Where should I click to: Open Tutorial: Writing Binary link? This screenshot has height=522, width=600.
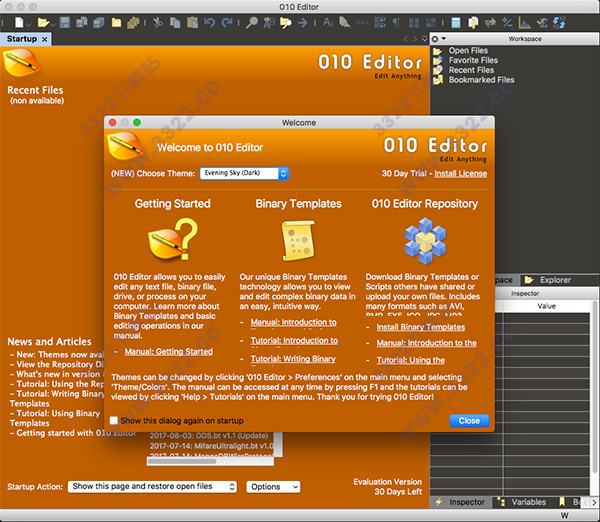(x=293, y=359)
